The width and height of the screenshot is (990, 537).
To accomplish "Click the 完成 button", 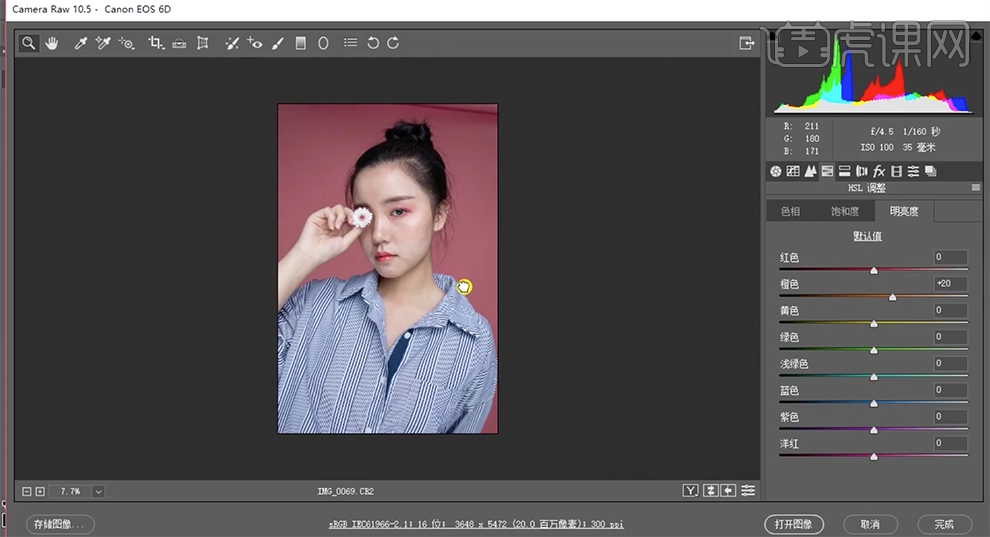I will click(944, 524).
